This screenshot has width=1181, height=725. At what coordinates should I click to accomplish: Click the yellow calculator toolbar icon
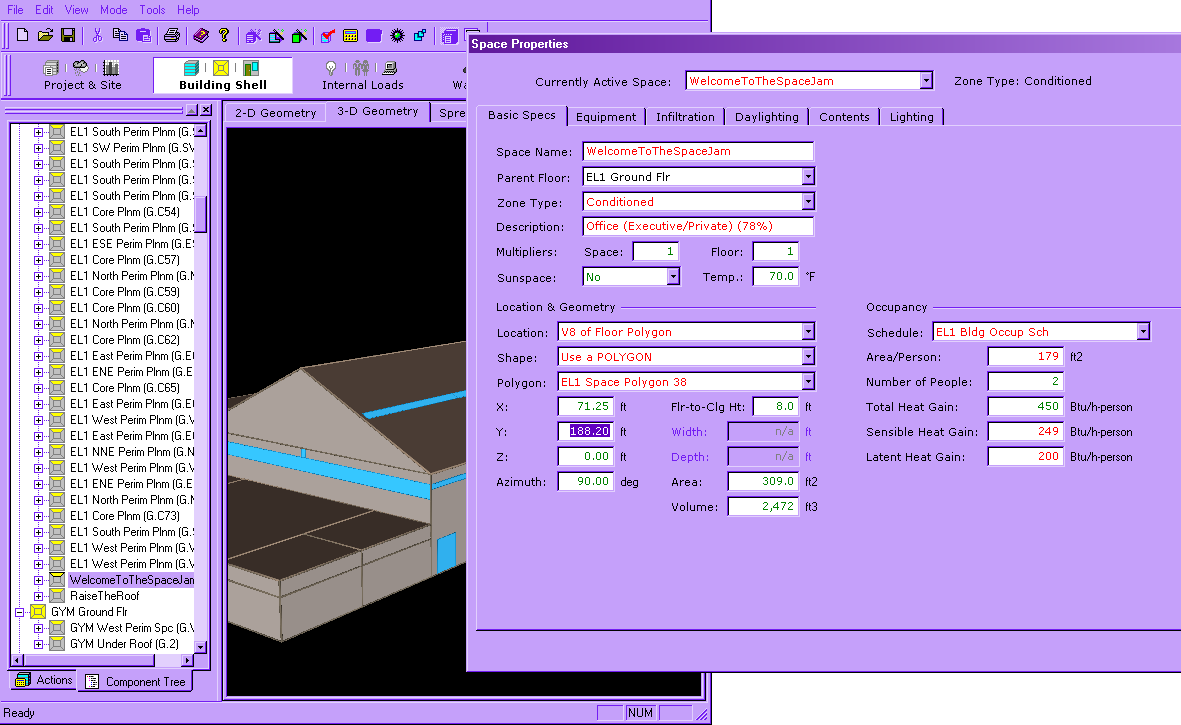click(350, 36)
